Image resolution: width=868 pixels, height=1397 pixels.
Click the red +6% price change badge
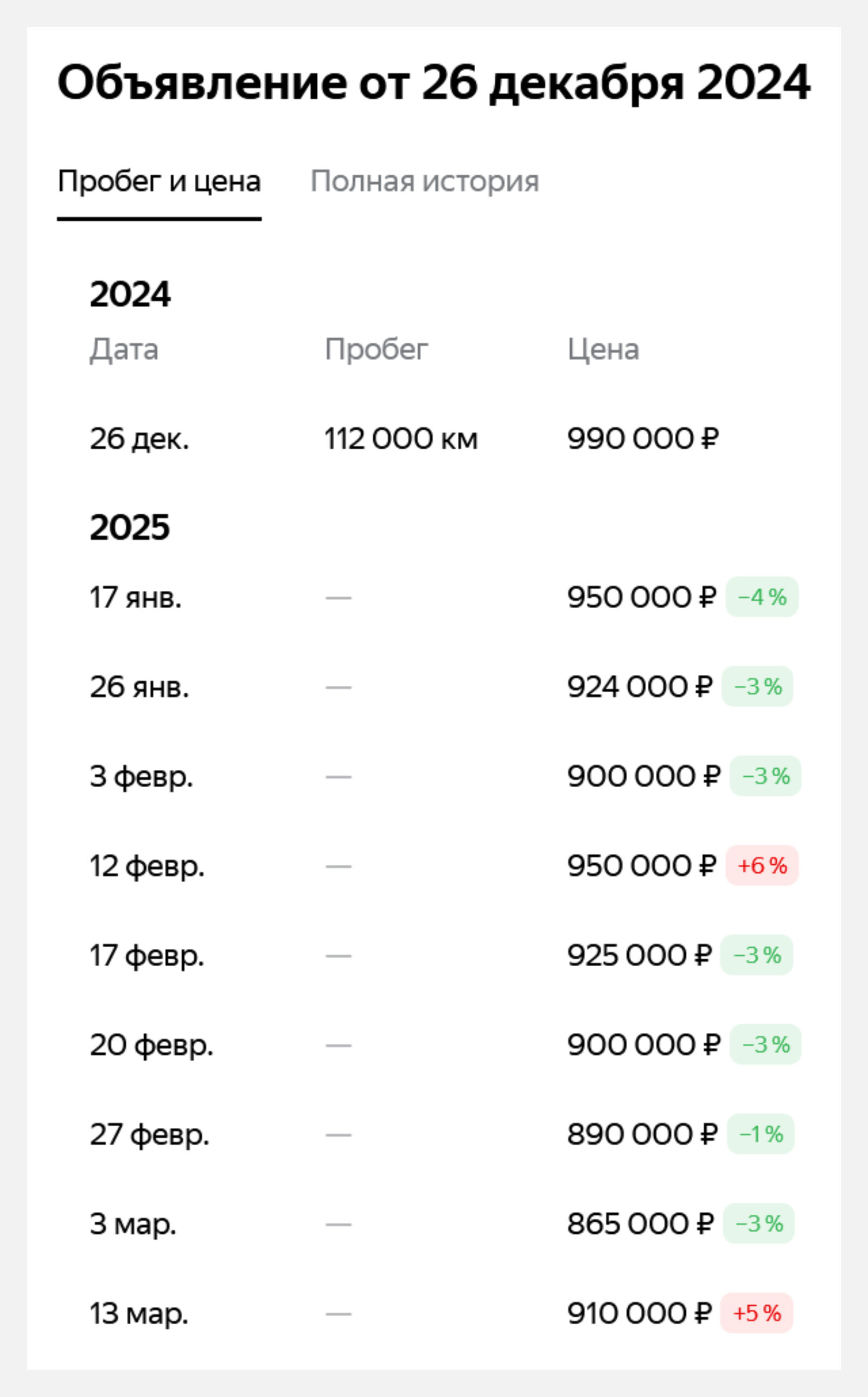click(x=762, y=865)
